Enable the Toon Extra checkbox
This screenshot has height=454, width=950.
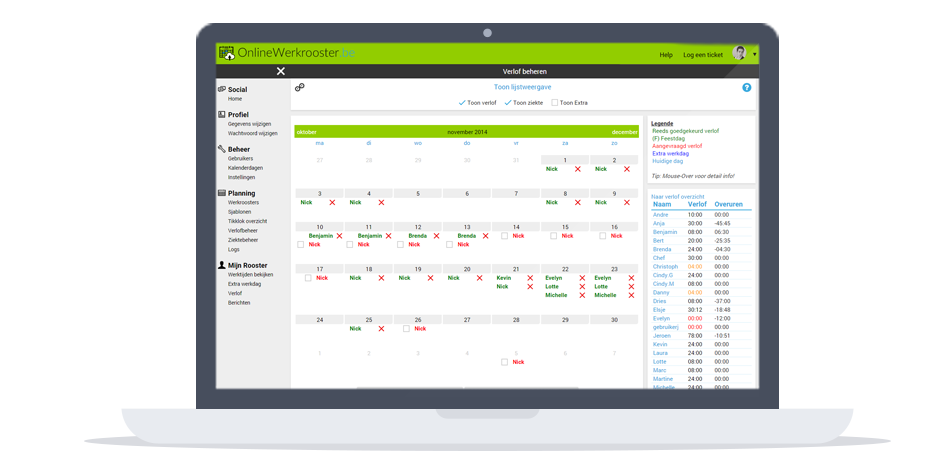555,103
